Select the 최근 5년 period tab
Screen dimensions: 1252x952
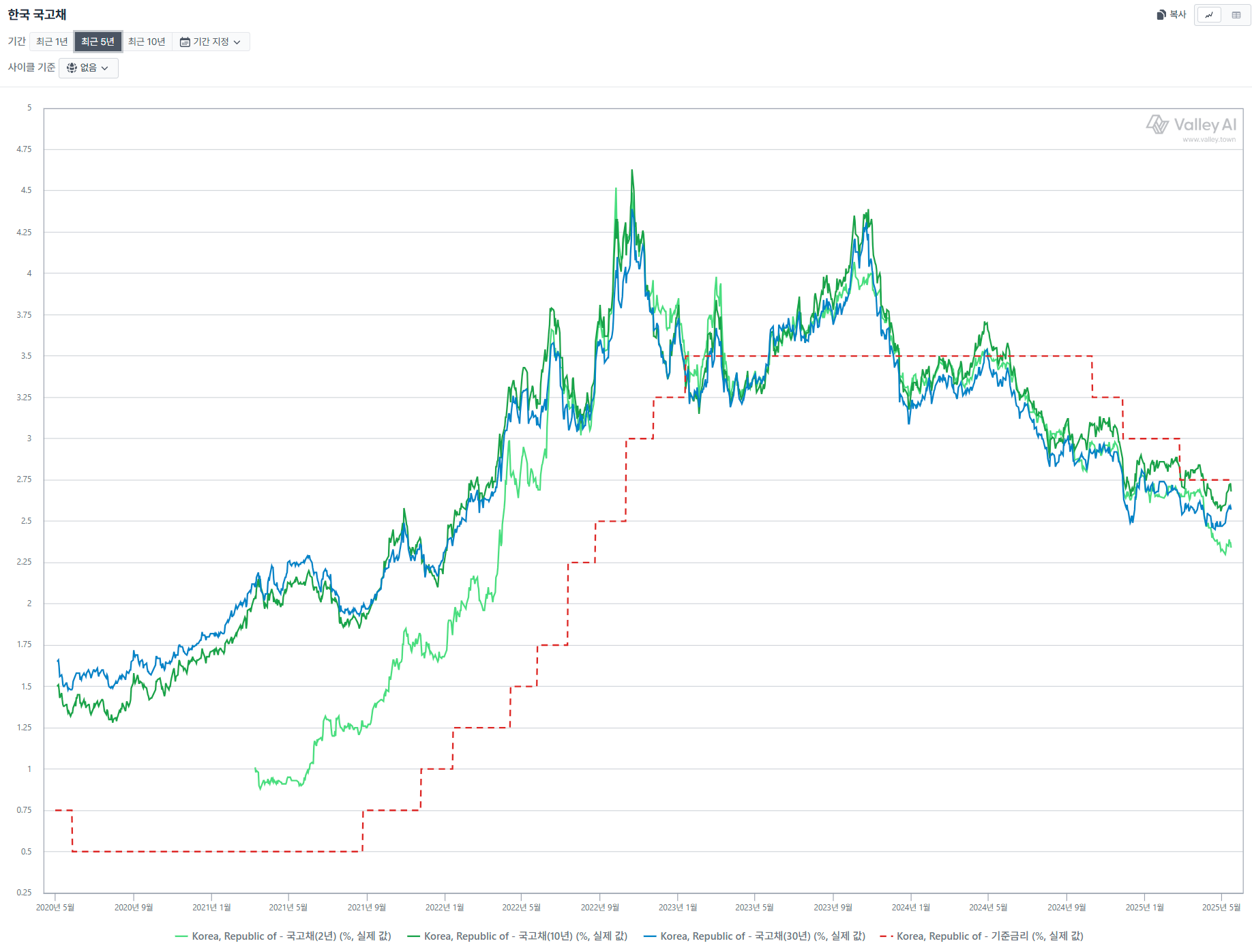[x=98, y=42]
